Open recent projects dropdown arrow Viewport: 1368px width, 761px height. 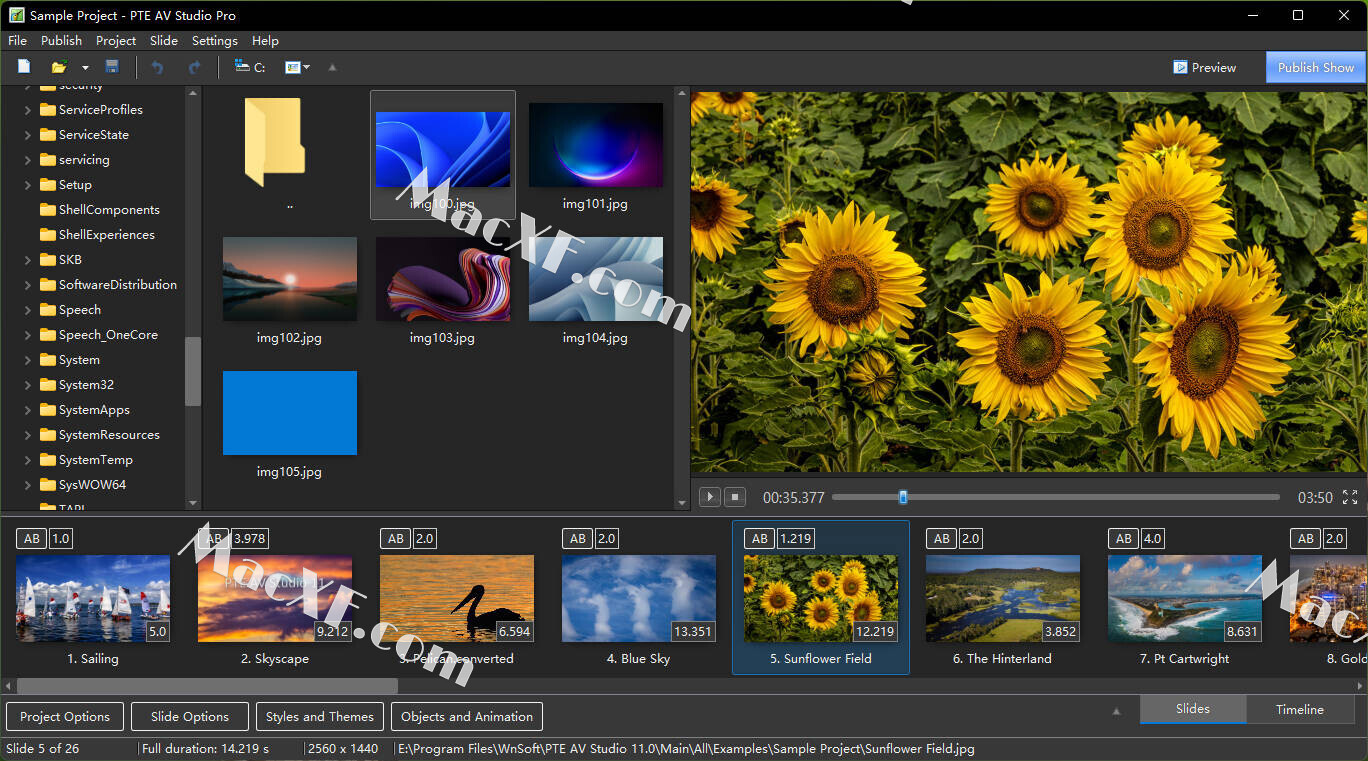[x=85, y=67]
